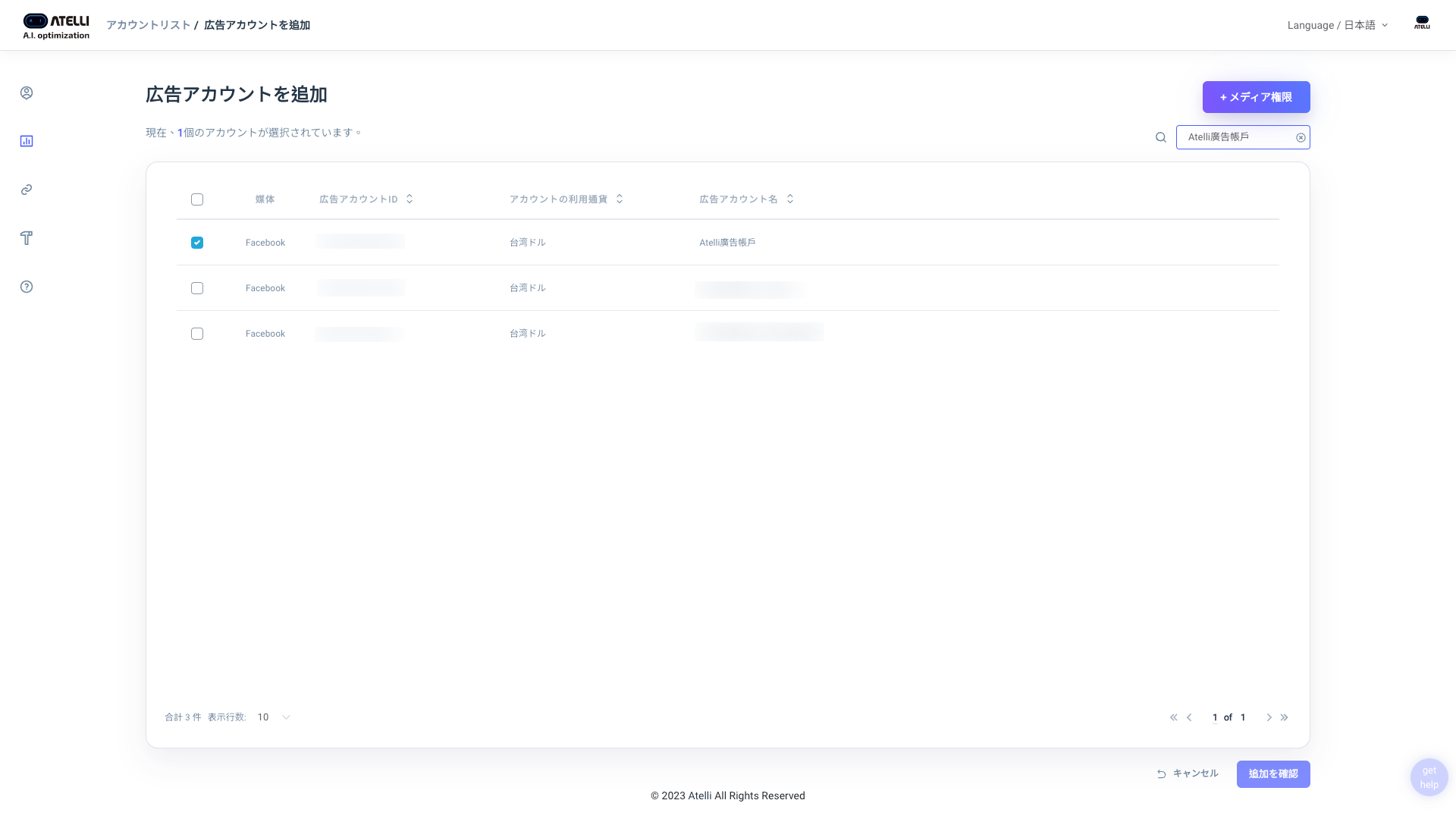Toggle the select-all header checkbox
This screenshot has width=1456, height=819.
197,199
